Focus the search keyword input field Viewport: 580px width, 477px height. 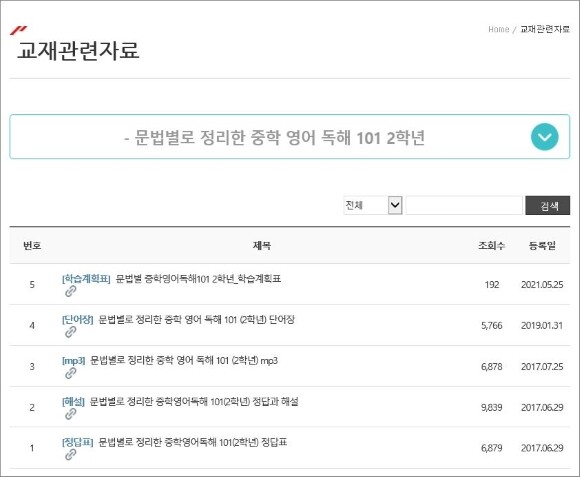(x=464, y=205)
